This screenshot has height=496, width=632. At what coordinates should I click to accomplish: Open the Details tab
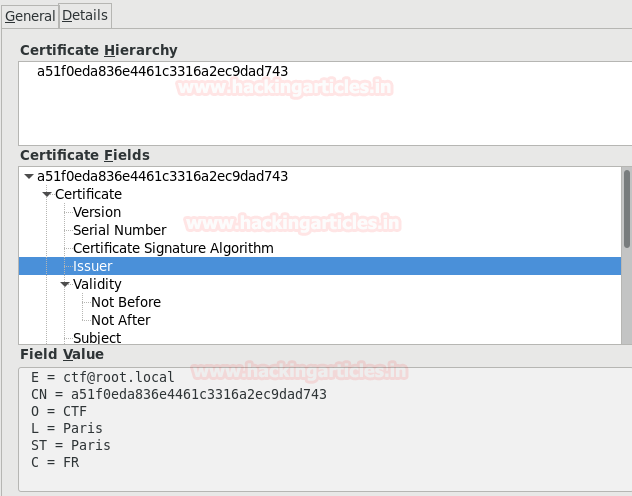coord(85,16)
